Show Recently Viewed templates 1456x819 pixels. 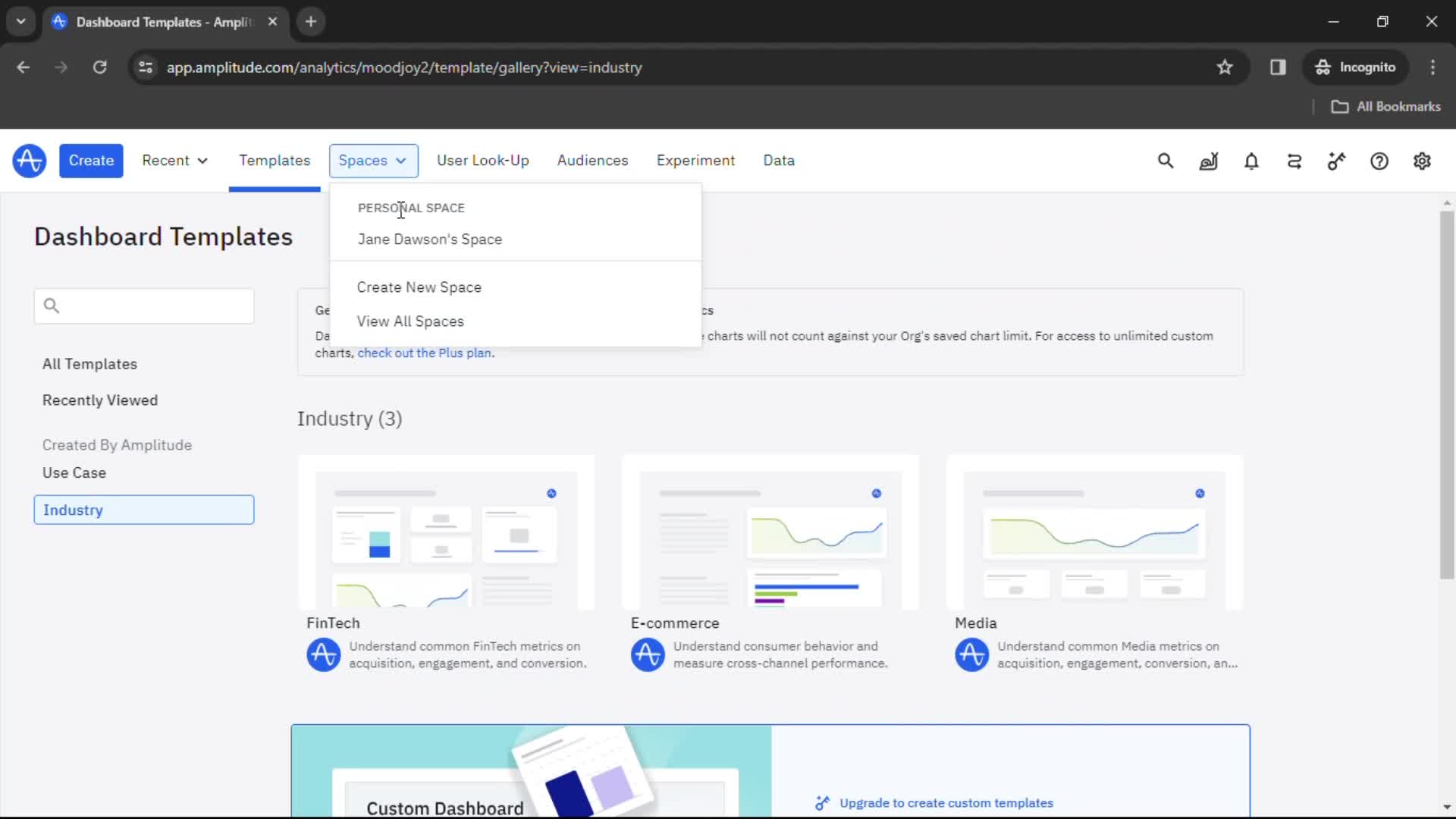coord(100,400)
